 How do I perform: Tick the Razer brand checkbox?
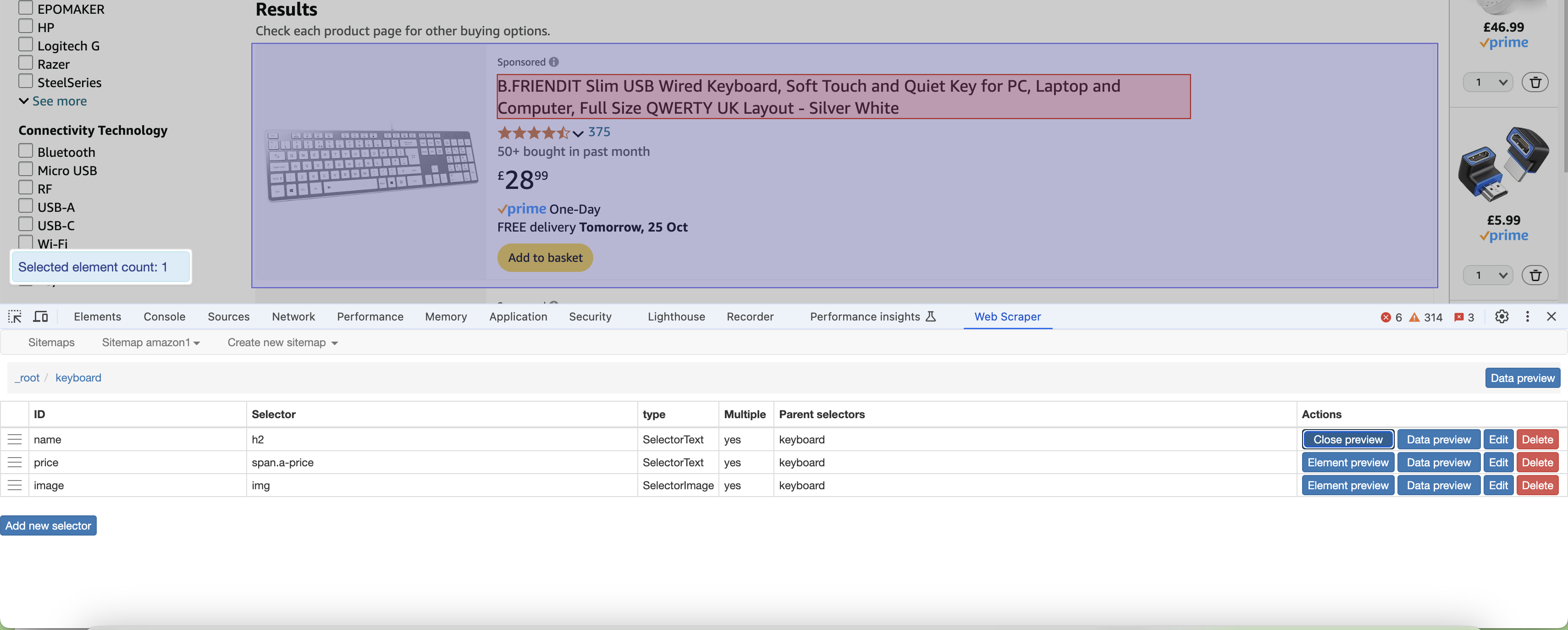tap(26, 63)
